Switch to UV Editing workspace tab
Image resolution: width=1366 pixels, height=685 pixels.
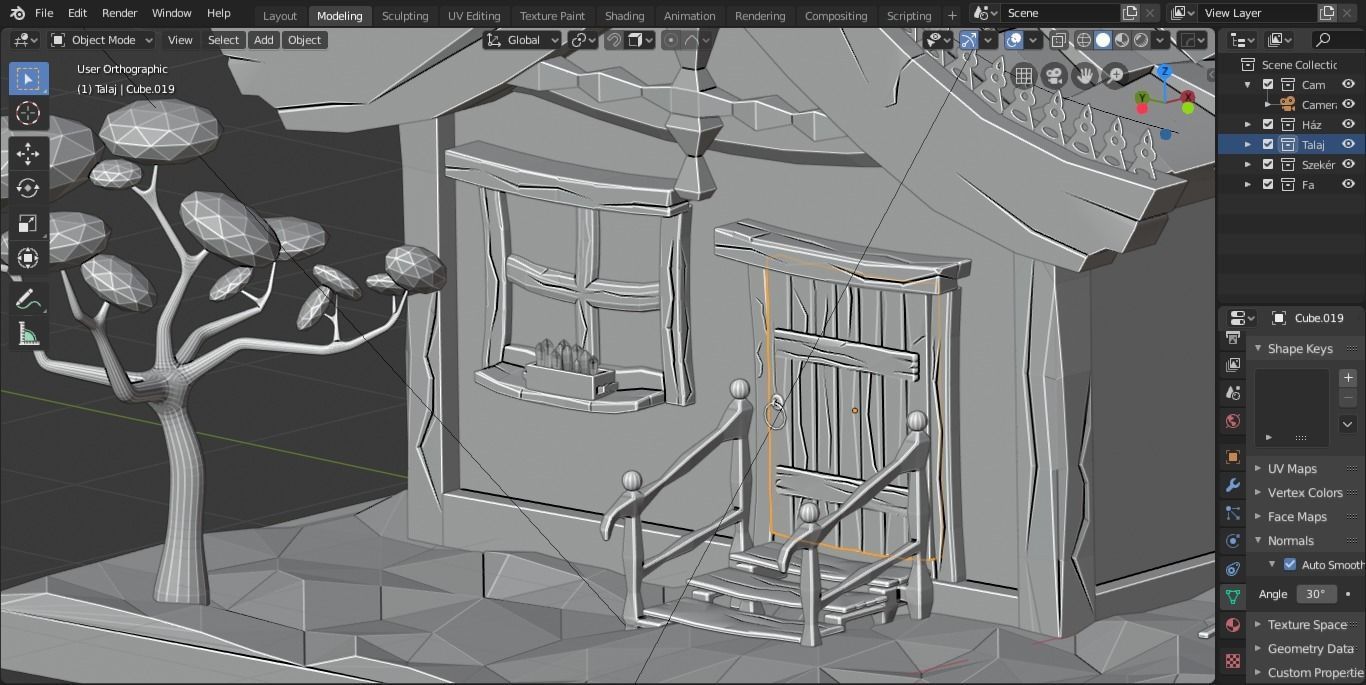(x=474, y=15)
